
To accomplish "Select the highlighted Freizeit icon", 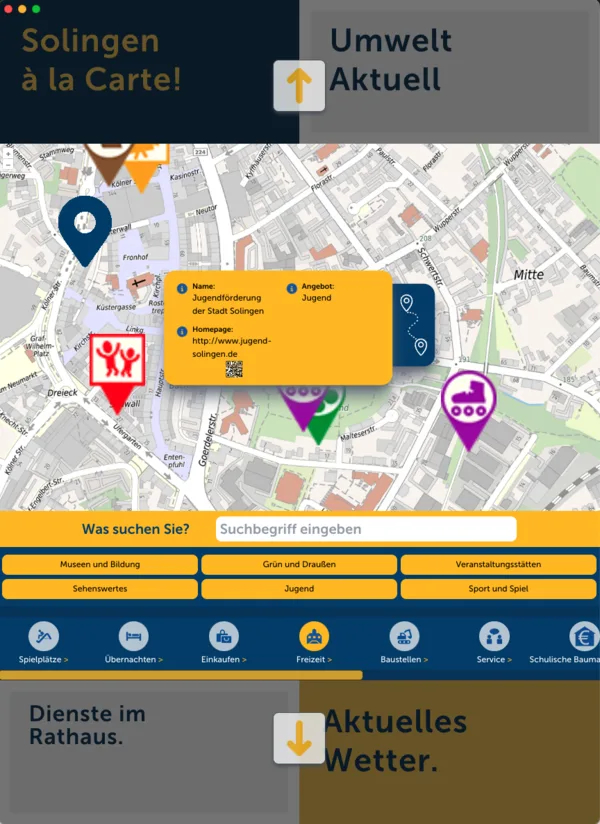I will coord(314,636).
